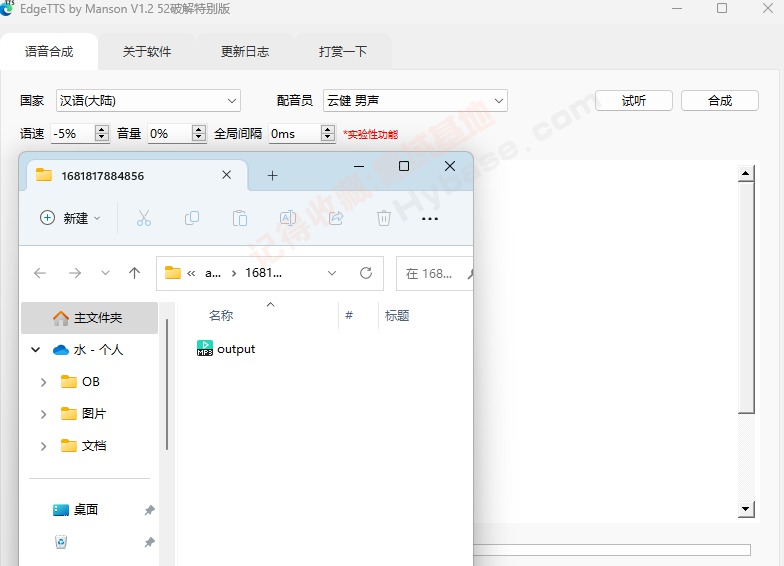784x566 pixels.
Task: Open the address bar history dropdown
Action: click(x=332, y=273)
